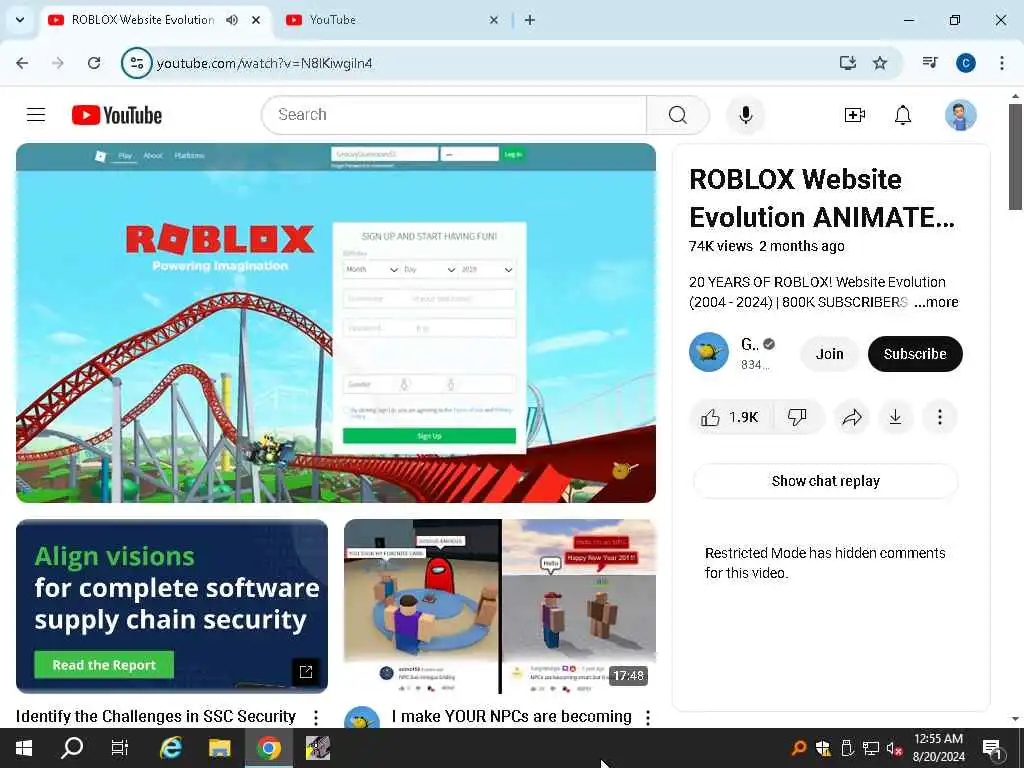Open the Create video icon
This screenshot has height=768, width=1024.
(x=854, y=115)
